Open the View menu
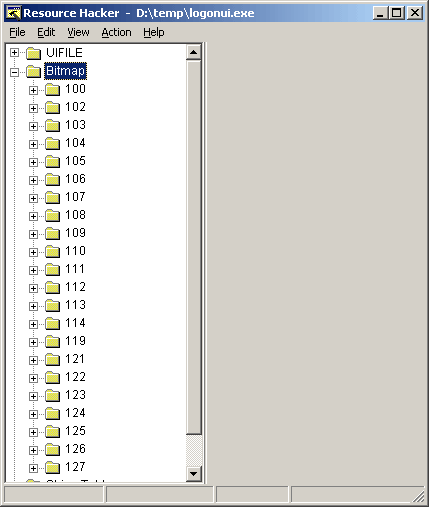 point(78,32)
